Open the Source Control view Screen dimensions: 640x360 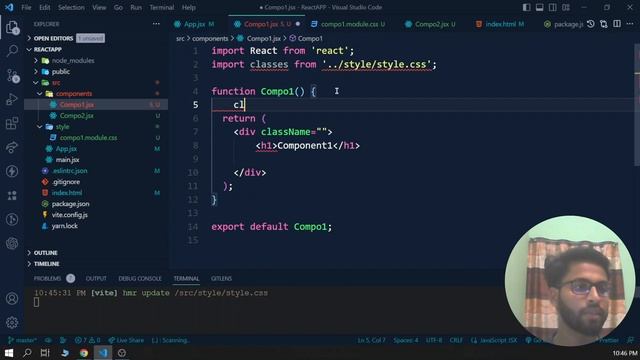coord(12,76)
